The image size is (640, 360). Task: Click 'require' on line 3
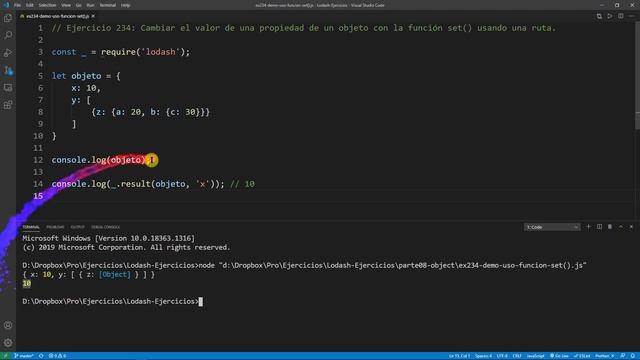click(118, 52)
